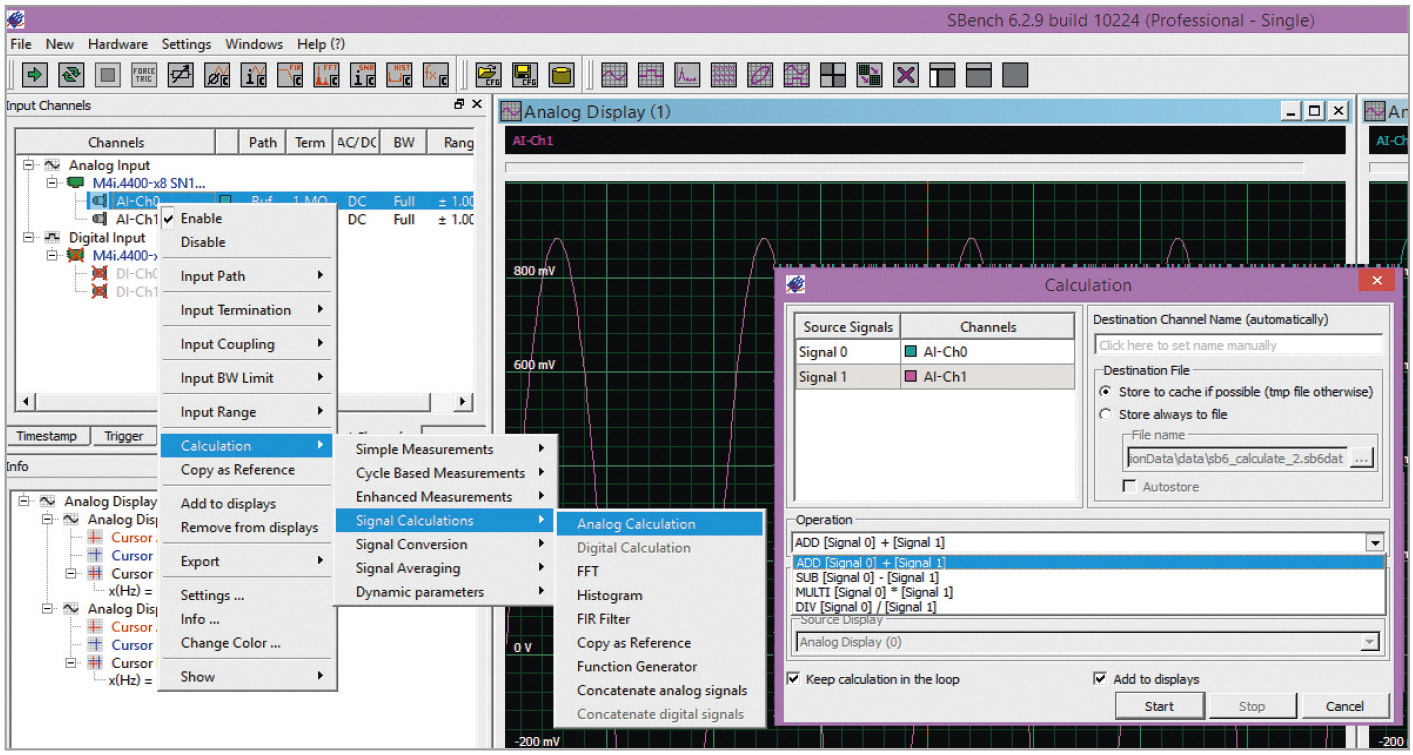
Task: Choose 'Copy as Reference' in channel context menu
Action: 249,470
